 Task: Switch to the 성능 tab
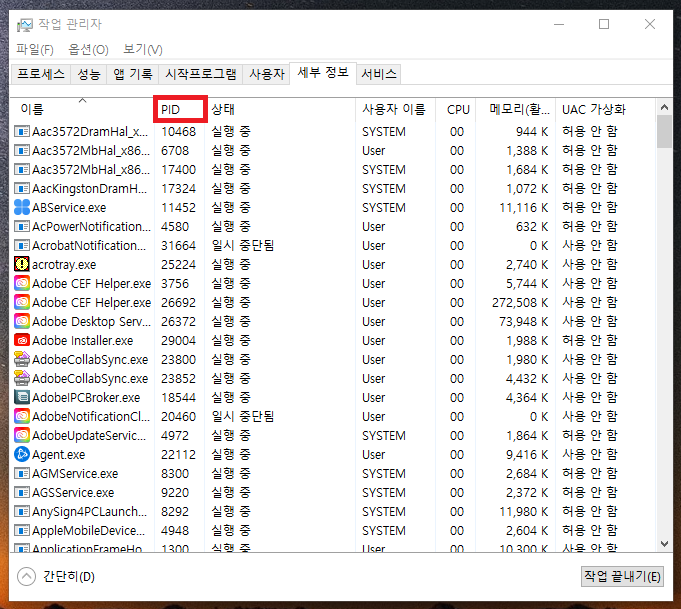pos(89,74)
